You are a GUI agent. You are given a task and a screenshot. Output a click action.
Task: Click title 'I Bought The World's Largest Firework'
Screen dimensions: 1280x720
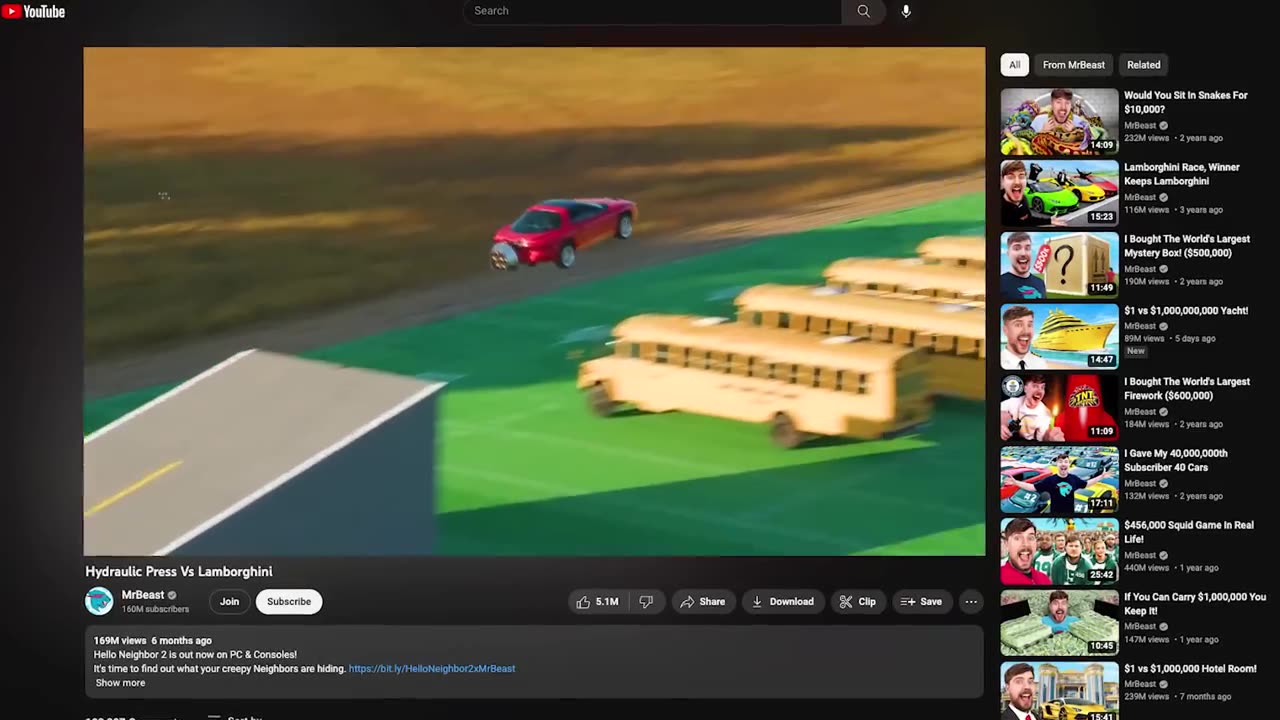coord(1187,388)
